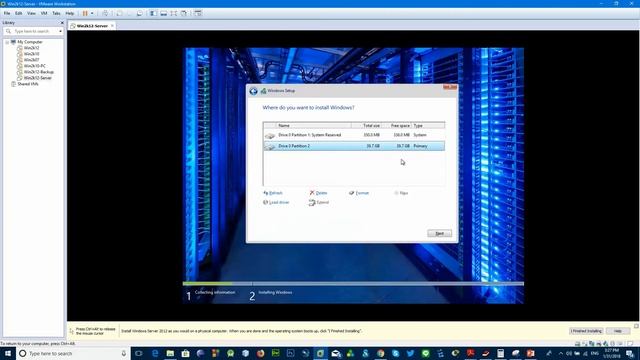Switch to Unity mode toolbar icon

[184, 13]
